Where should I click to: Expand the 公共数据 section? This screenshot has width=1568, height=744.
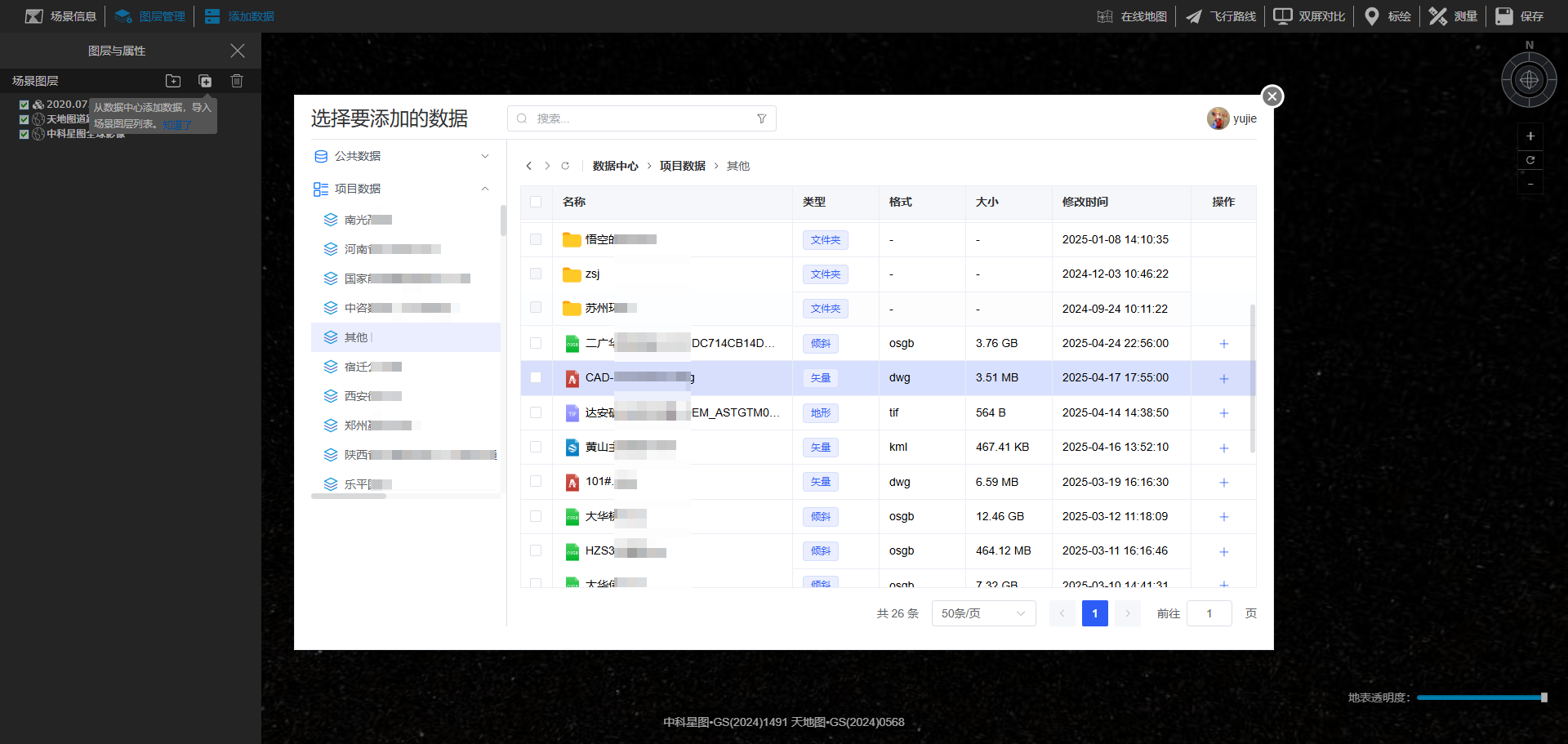485,156
